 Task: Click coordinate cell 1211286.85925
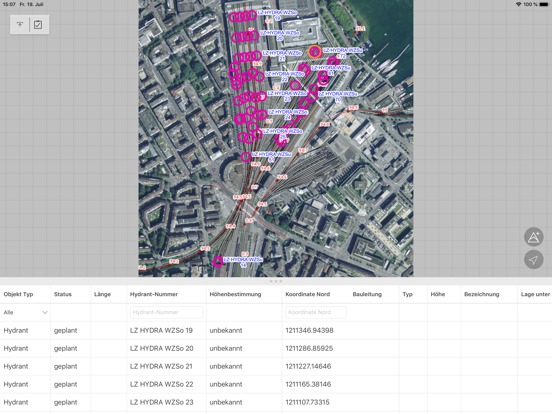tap(309, 349)
